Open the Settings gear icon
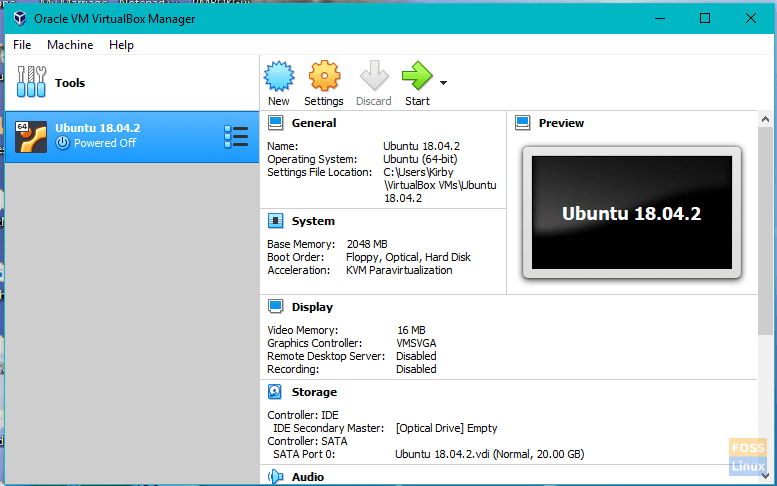The width and height of the screenshot is (777, 486). point(324,76)
